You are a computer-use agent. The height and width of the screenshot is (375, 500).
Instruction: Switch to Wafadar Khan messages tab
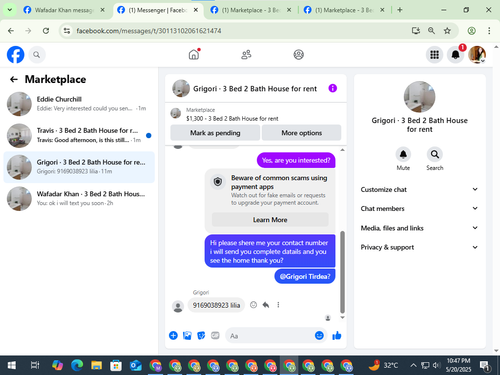(63, 10)
